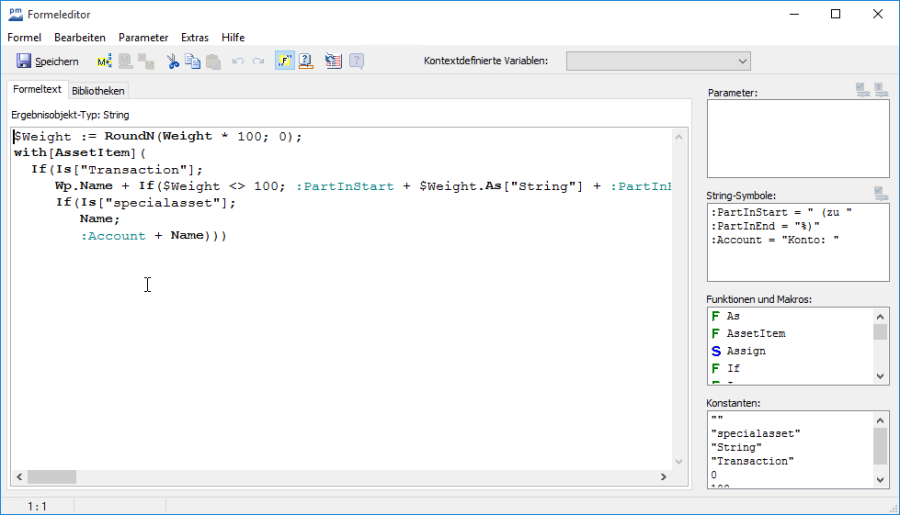Click the Copy icon in toolbar
This screenshot has height=515, width=900.
pos(192,62)
